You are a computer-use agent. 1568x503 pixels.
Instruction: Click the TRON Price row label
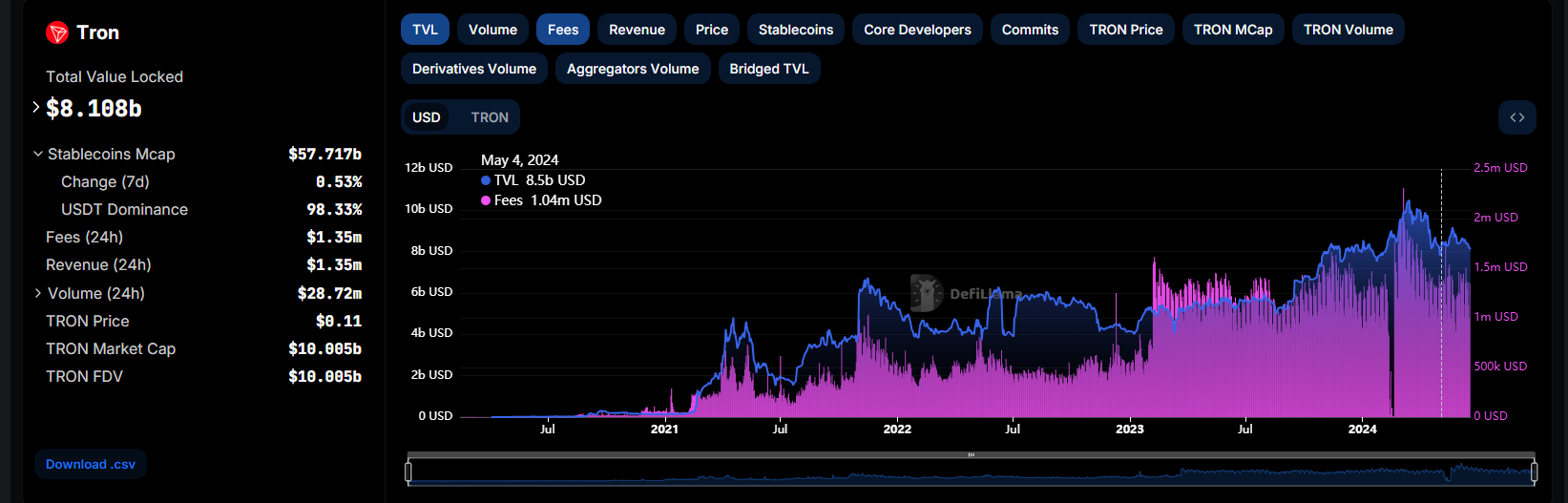pos(87,321)
